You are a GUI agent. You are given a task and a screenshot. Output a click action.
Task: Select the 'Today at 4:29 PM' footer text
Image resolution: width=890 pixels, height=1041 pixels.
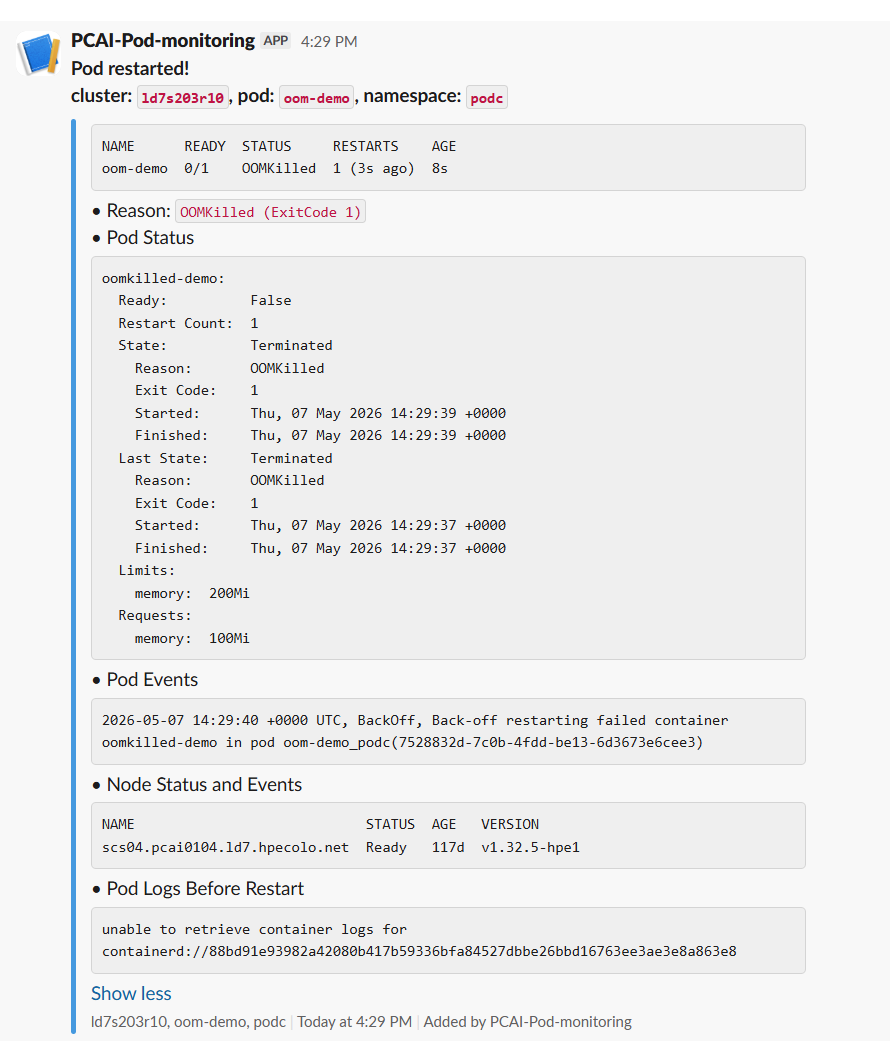click(354, 1022)
